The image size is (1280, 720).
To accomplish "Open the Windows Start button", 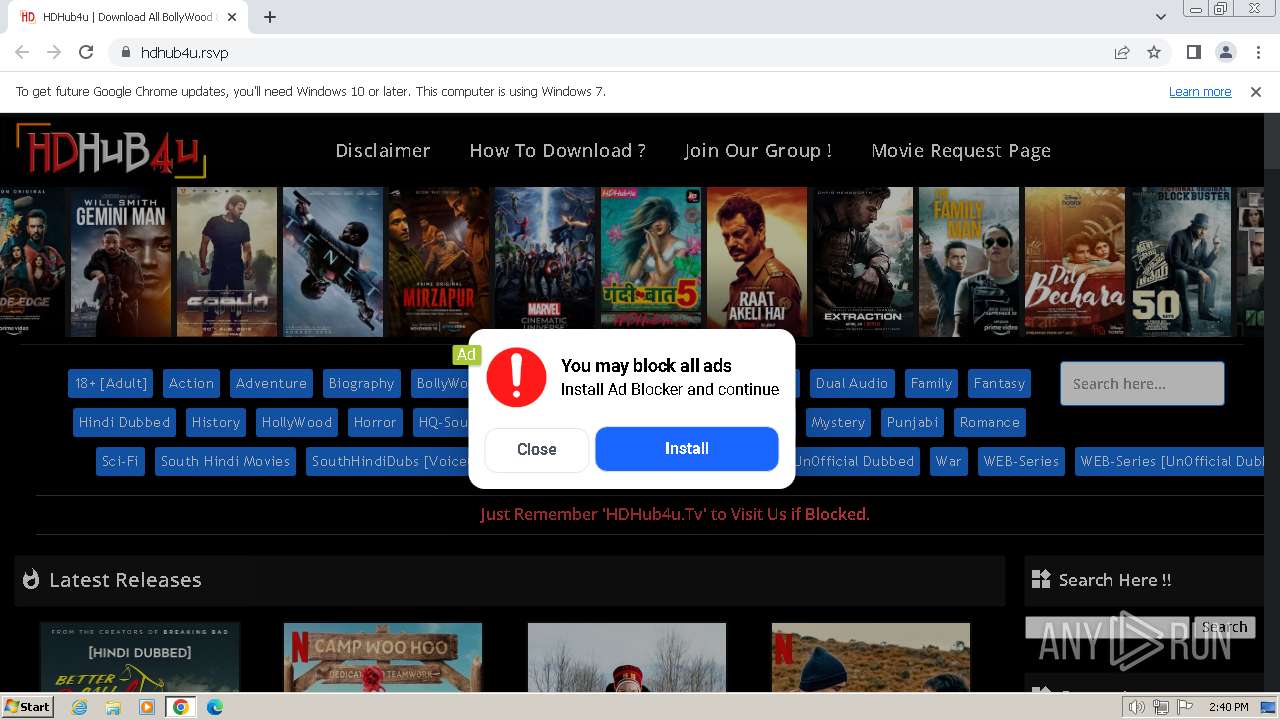I will [x=27, y=706].
